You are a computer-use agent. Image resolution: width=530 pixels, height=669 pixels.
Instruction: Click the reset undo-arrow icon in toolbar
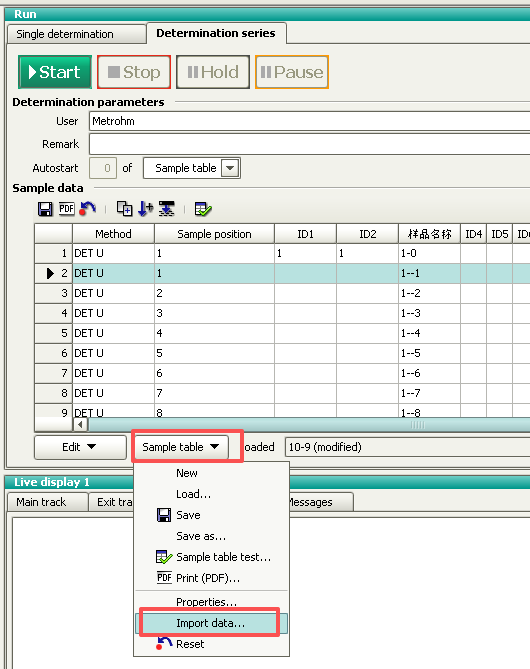87,209
